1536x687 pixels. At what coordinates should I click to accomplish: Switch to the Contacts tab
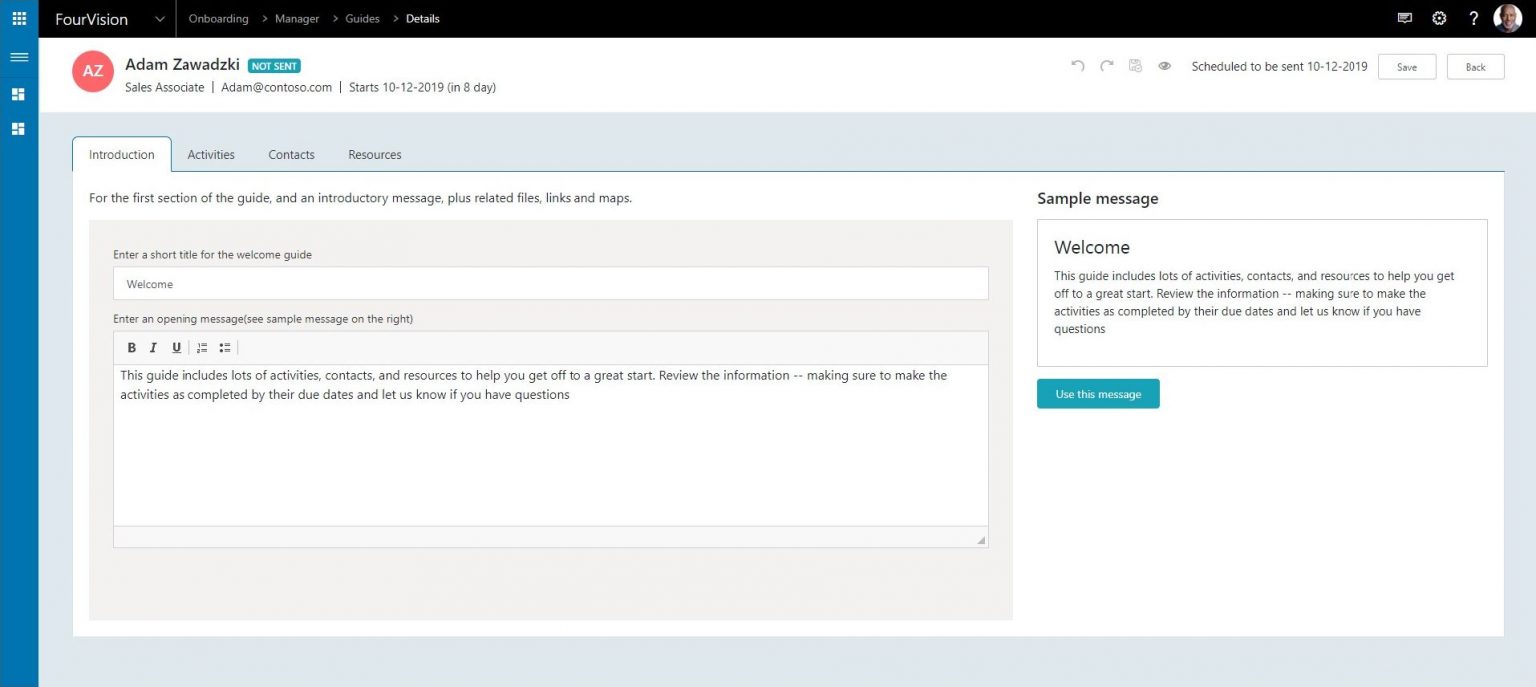pos(290,154)
